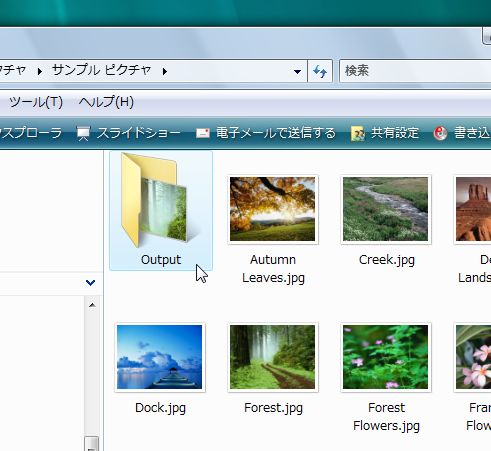Select the Forest.jpg thumbnail
The image size is (491, 451).
point(273,357)
